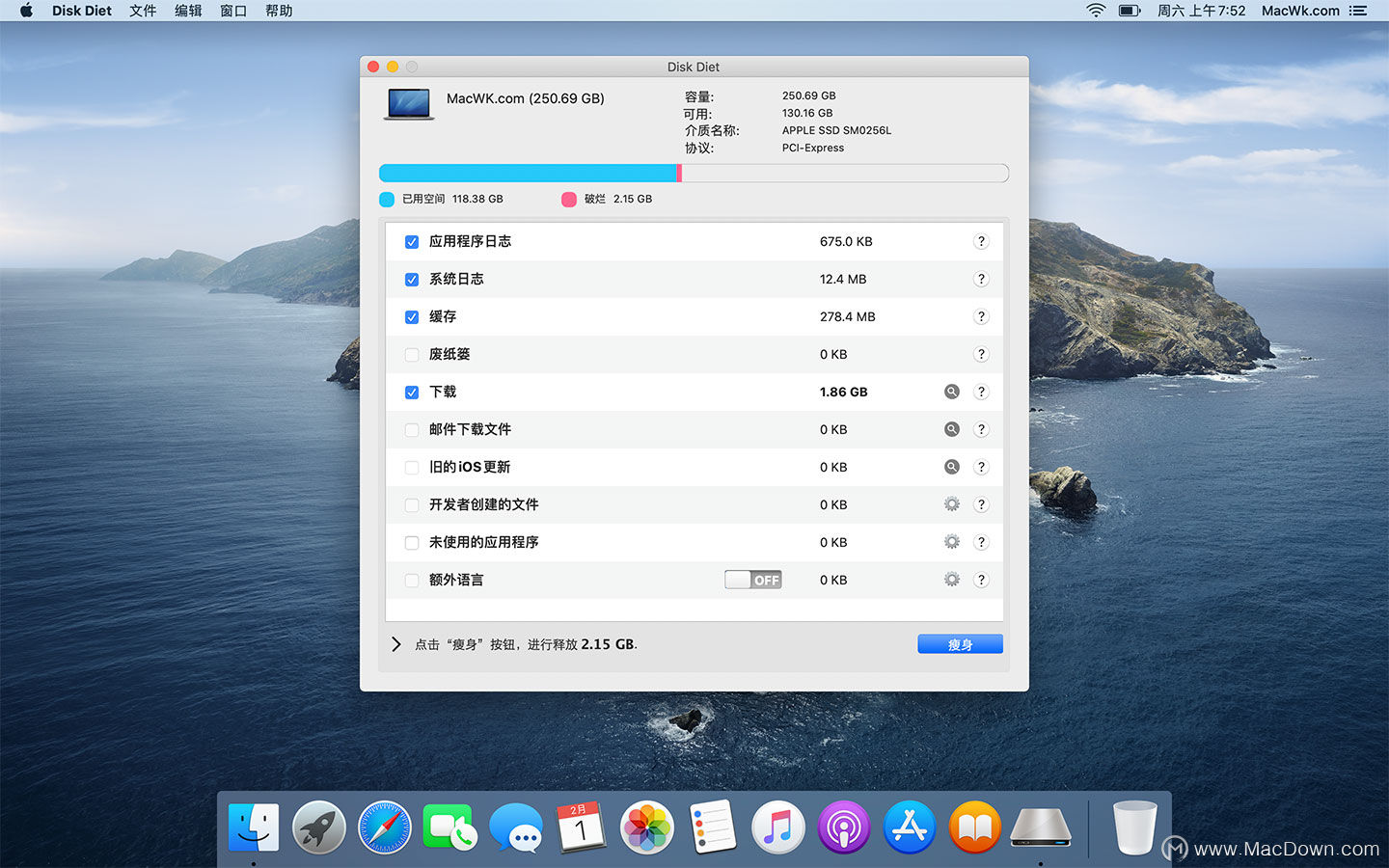The width and height of the screenshot is (1389, 868).
Task: Click help icon for 额外语言 row
Action: (981, 580)
